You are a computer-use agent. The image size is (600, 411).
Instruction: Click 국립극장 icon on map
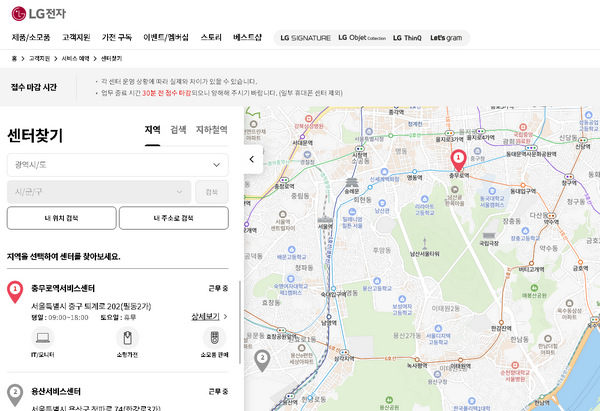tap(489, 235)
